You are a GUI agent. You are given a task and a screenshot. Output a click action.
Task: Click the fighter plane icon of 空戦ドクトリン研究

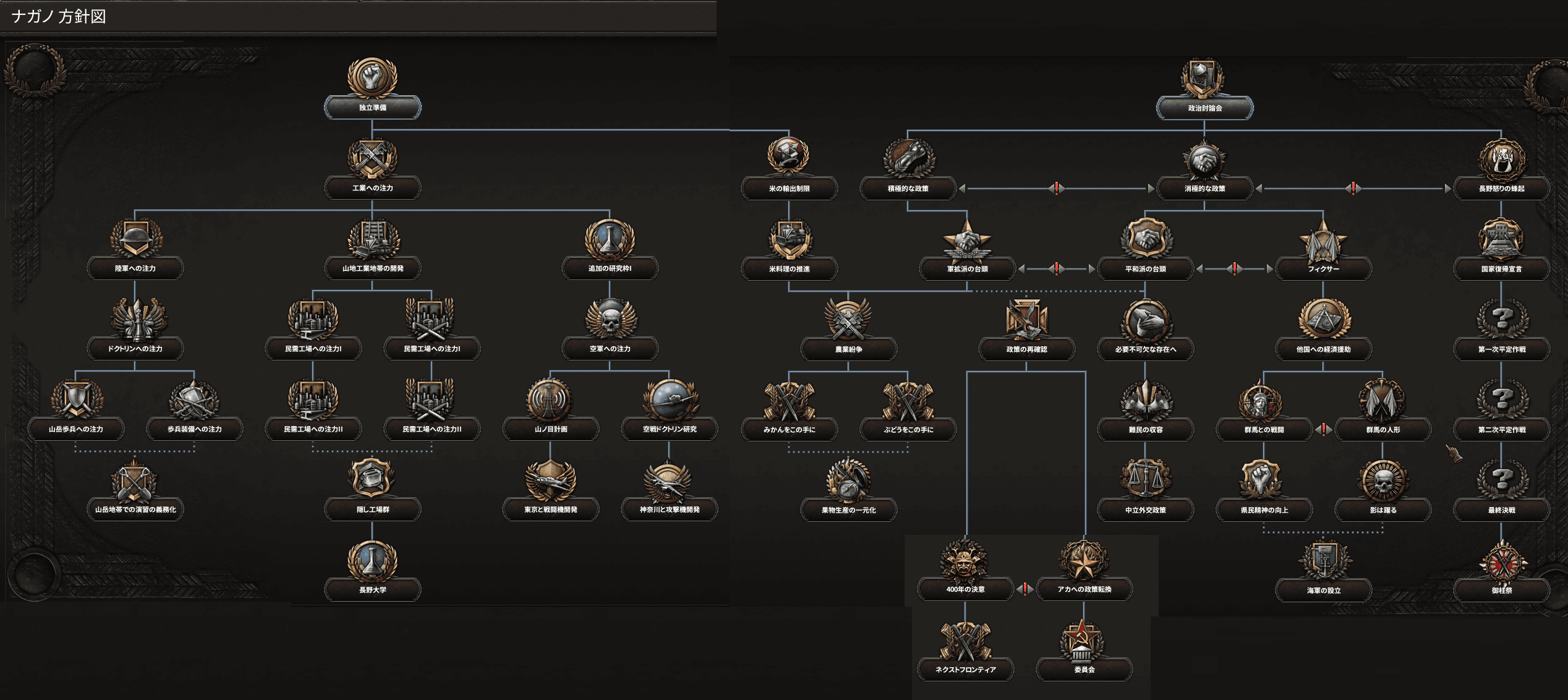click(x=670, y=398)
